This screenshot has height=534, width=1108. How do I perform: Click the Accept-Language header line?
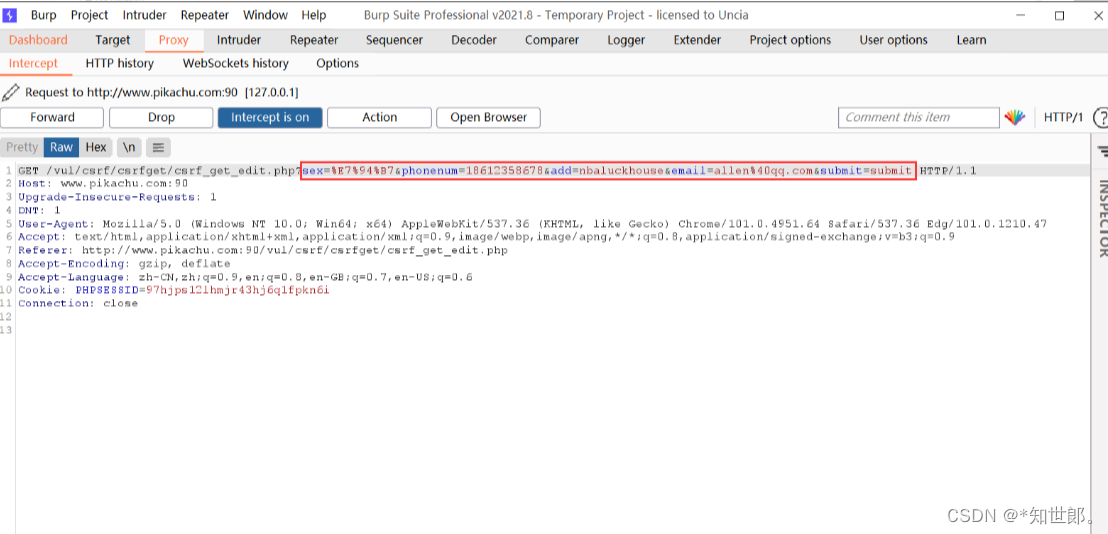point(246,277)
